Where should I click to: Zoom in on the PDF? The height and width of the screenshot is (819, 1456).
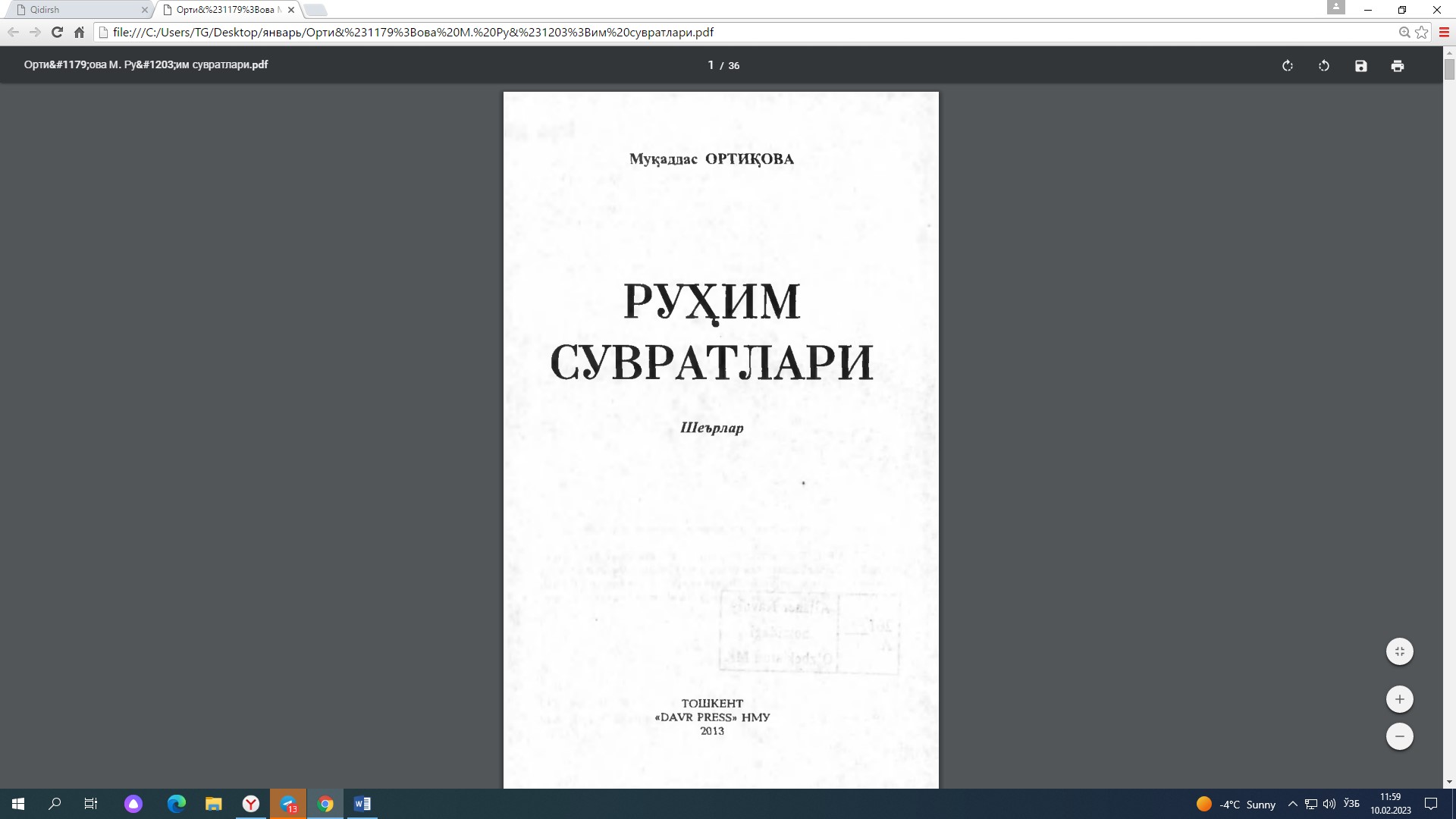click(x=1400, y=699)
